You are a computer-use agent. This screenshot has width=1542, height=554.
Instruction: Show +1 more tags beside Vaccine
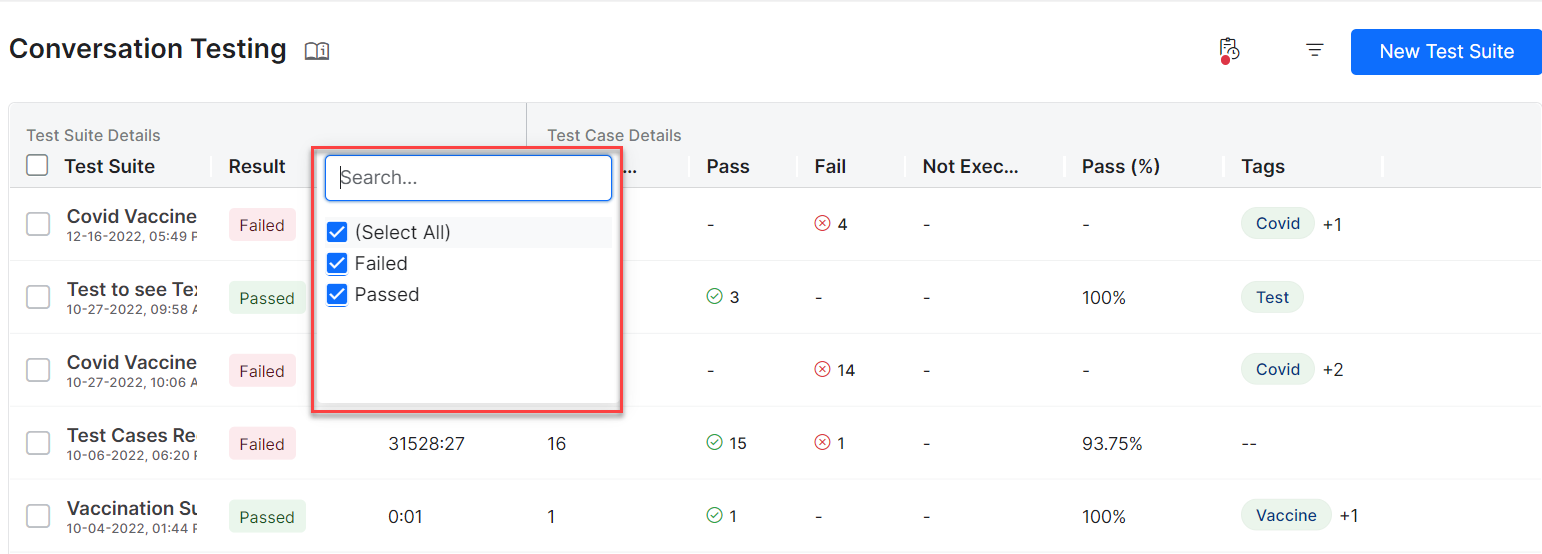point(1349,516)
